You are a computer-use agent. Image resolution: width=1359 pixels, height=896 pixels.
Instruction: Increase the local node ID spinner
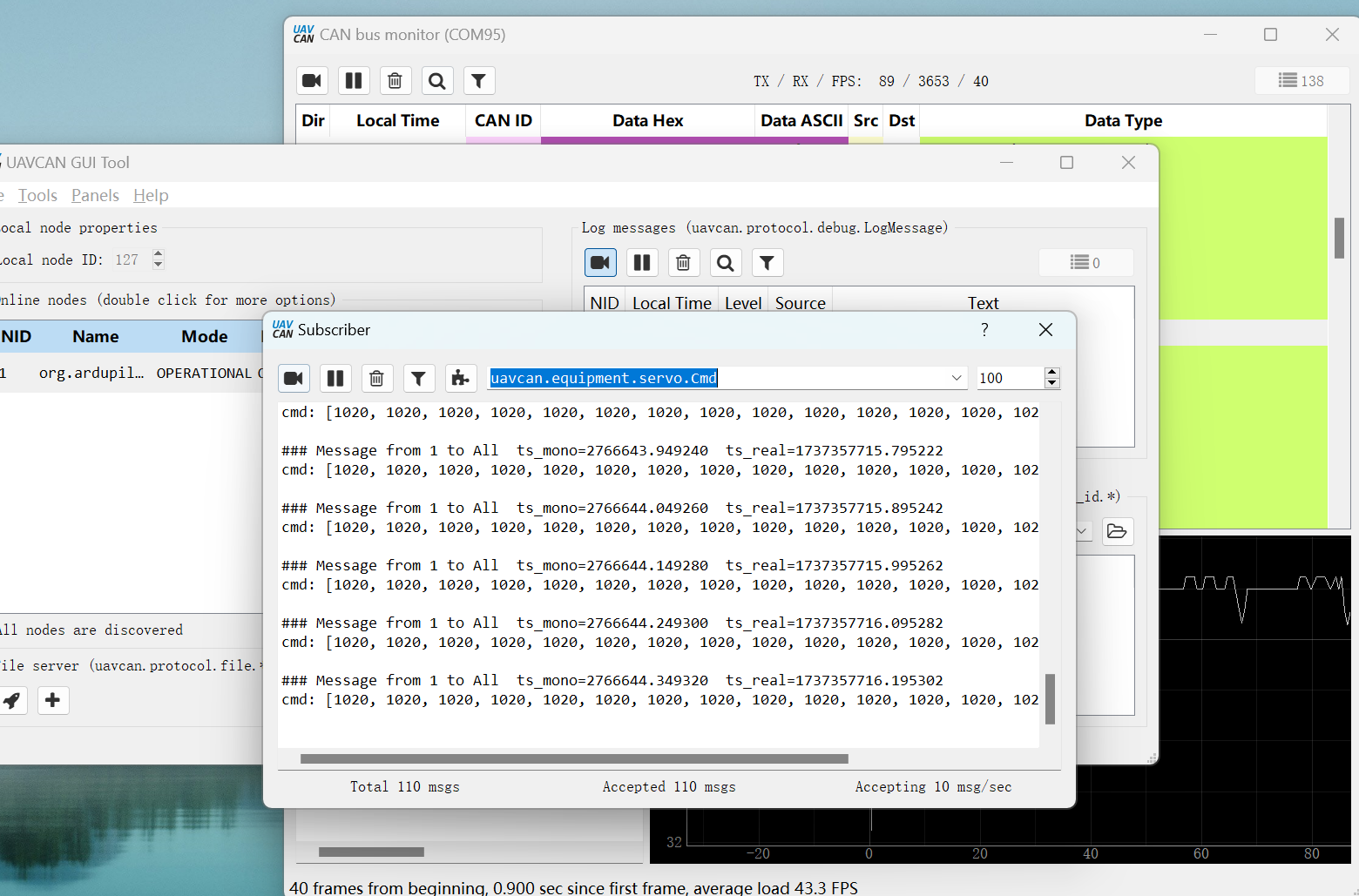158,254
